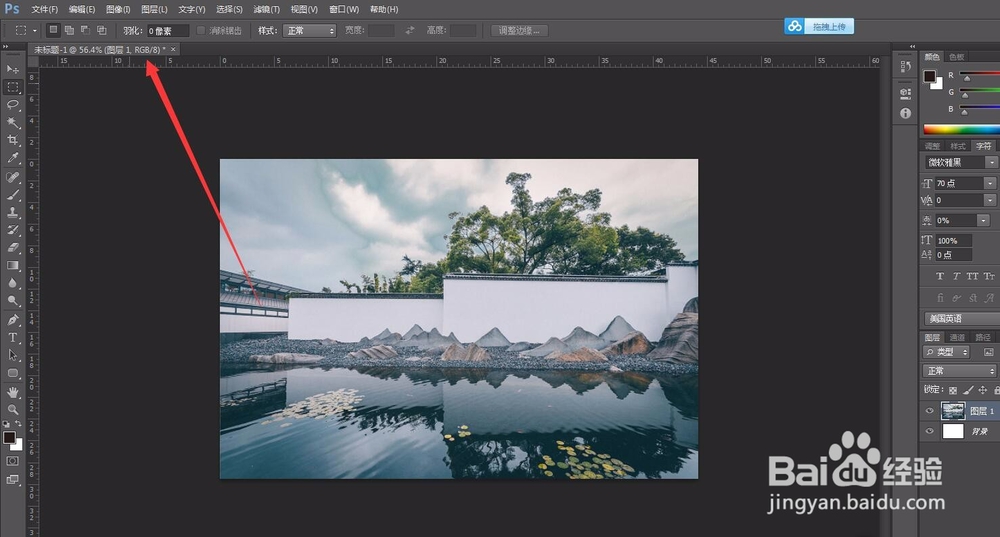Toggle all caps TT style button

[x=972, y=276]
